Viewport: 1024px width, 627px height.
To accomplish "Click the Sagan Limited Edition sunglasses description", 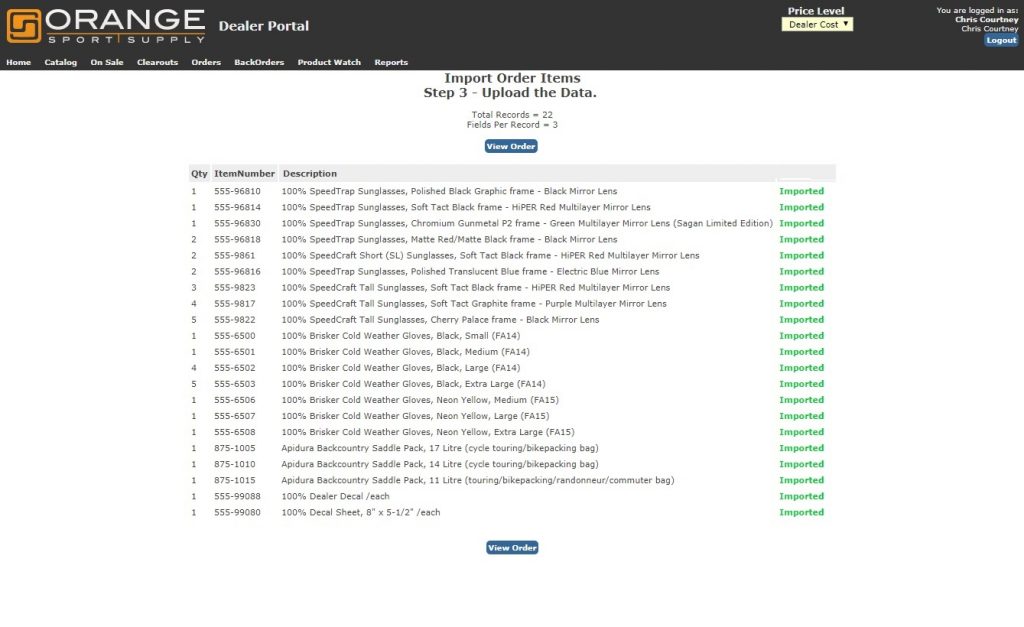I will click(527, 223).
